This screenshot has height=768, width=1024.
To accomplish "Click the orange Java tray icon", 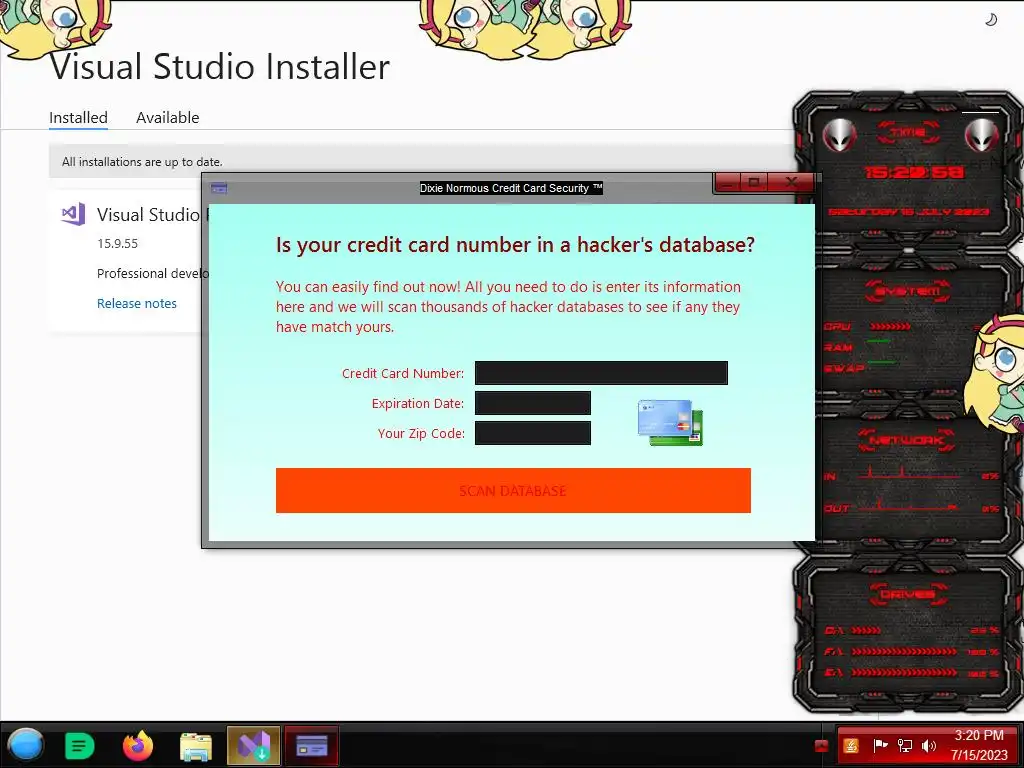I will click(851, 745).
